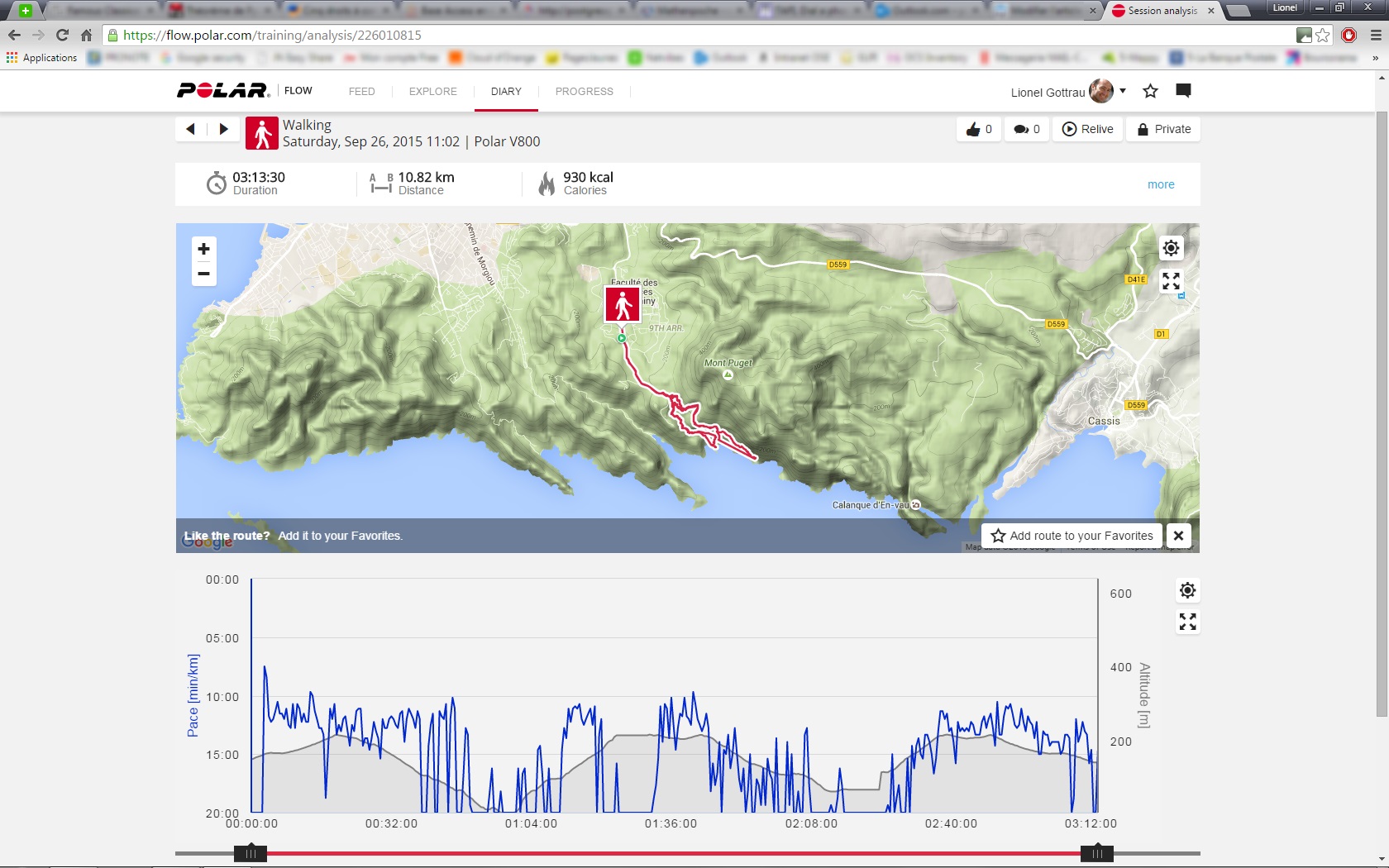The height and width of the screenshot is (868, 1389).
Task: Go to browser home page
Action: tap(86, 36)
